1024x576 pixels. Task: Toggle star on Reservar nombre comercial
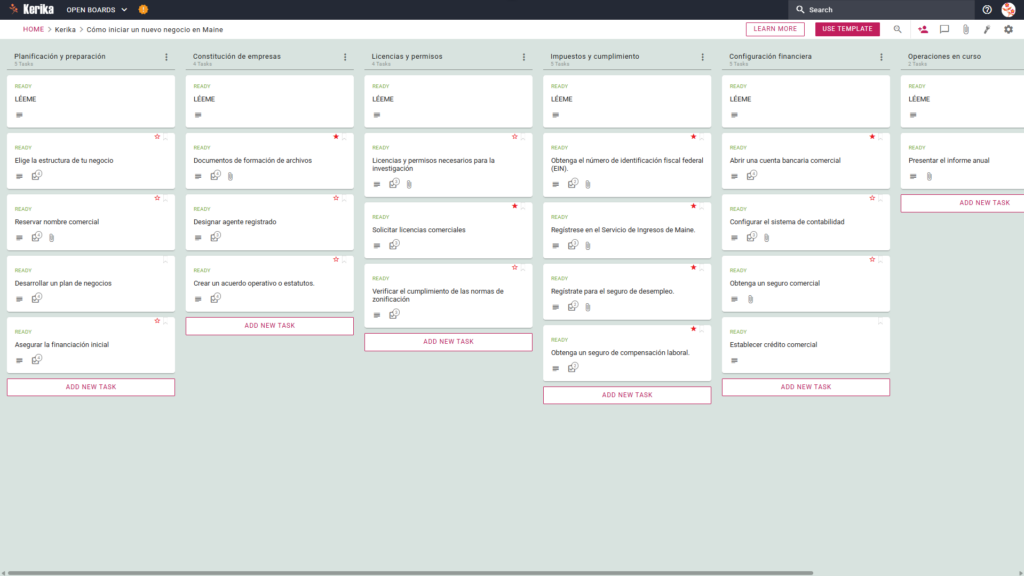(157, 198)
